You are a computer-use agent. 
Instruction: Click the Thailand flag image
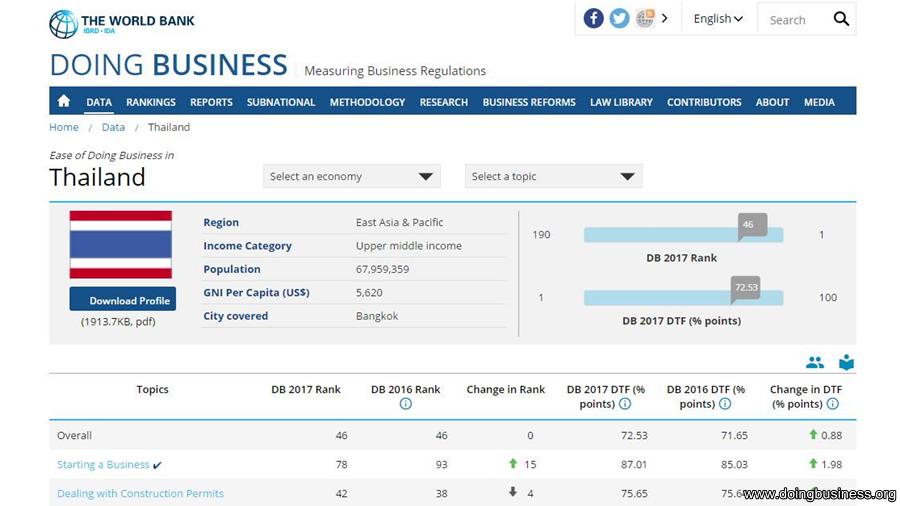121,244
